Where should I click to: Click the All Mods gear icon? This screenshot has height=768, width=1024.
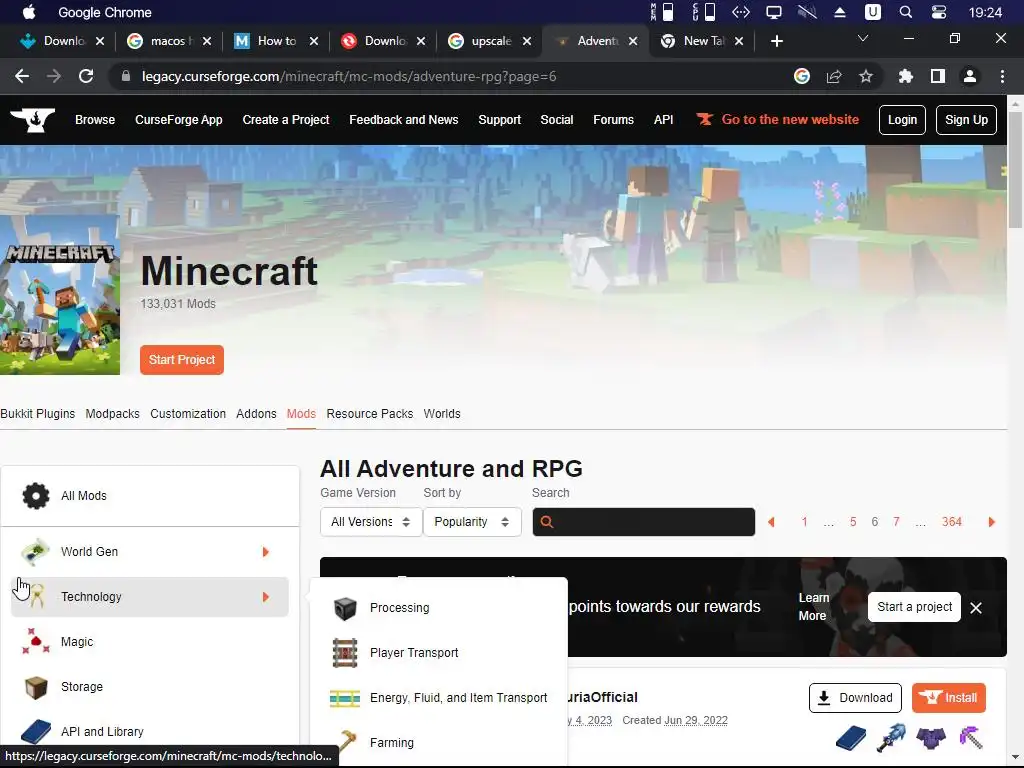36,496
